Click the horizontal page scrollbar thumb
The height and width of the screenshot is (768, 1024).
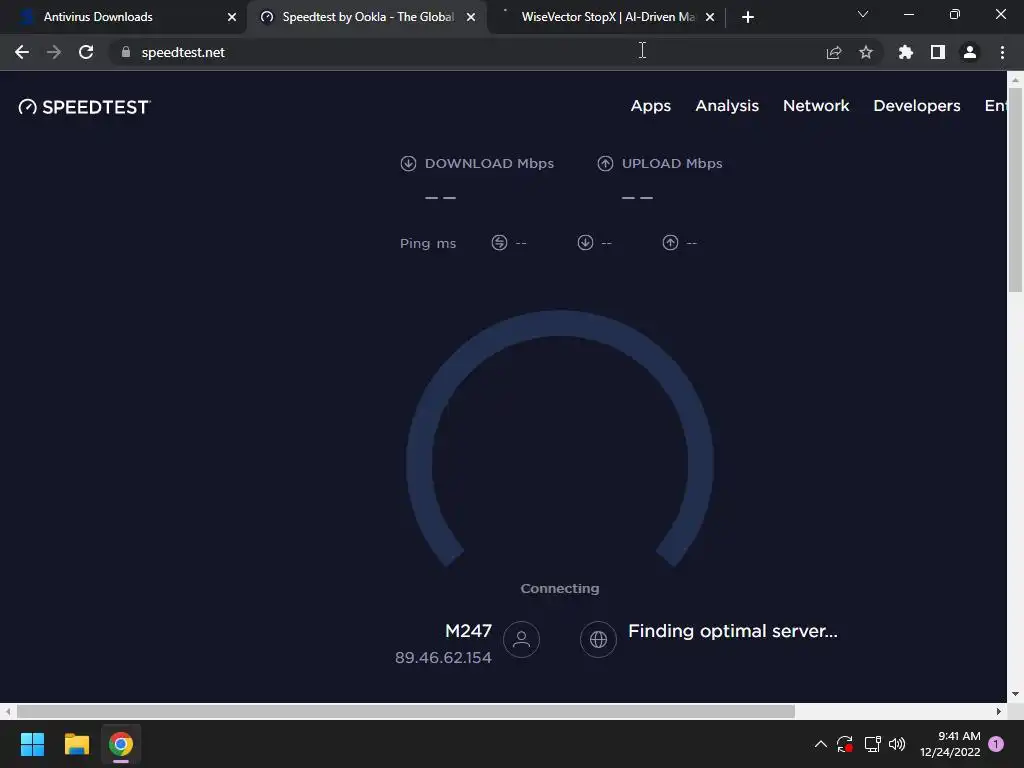coord(406,711)
